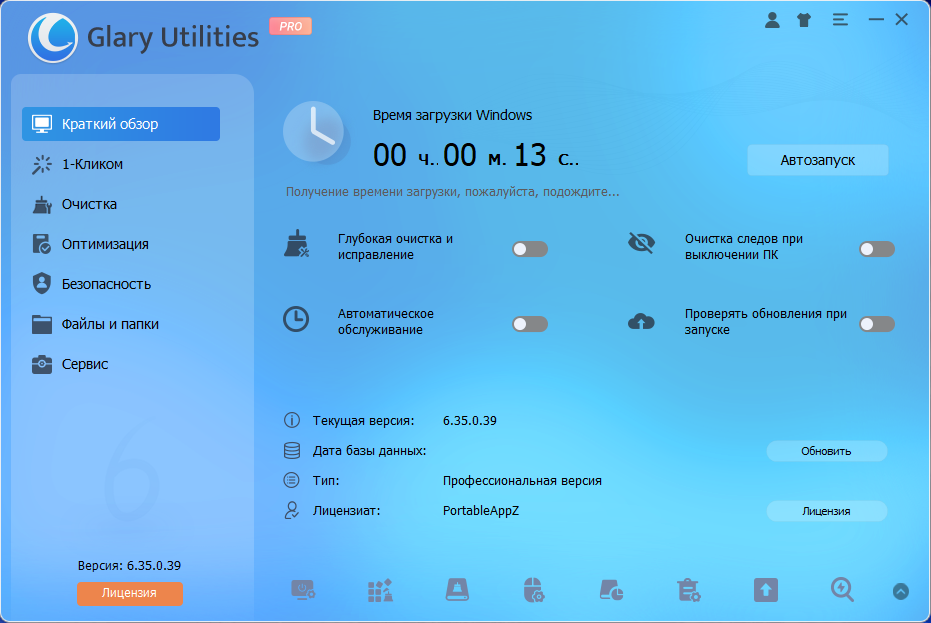Open the hamburger menu in title bar
This screenshot has height=623, width=931.
(x=838, y=19)
